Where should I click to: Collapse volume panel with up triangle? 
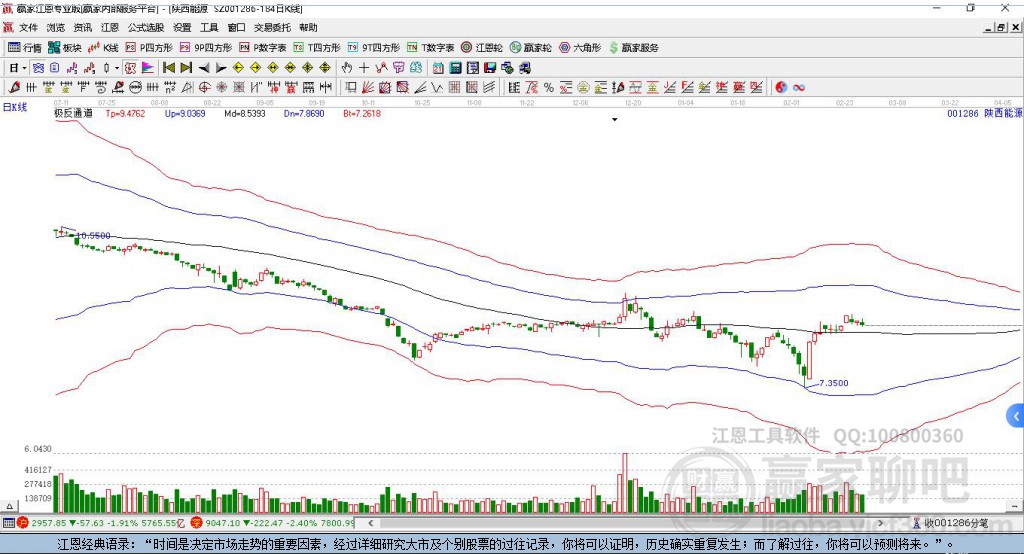tap(9, 506)
